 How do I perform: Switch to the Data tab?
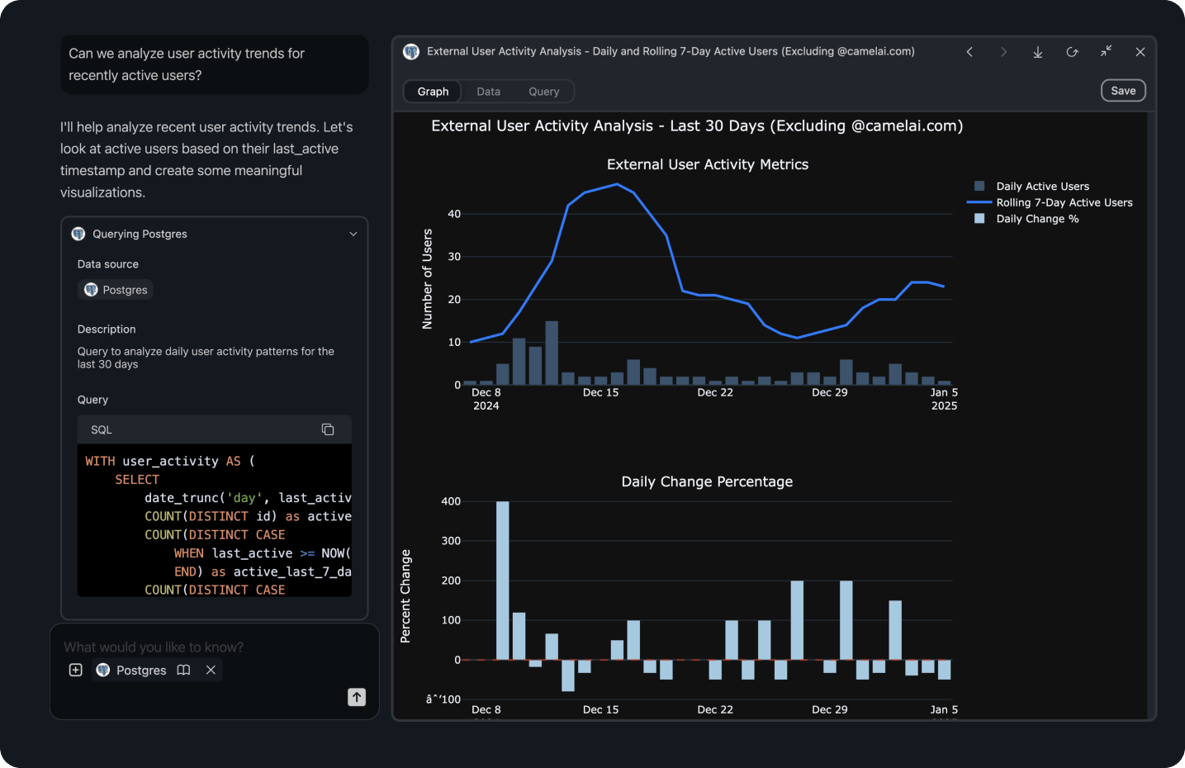point(488,91)
